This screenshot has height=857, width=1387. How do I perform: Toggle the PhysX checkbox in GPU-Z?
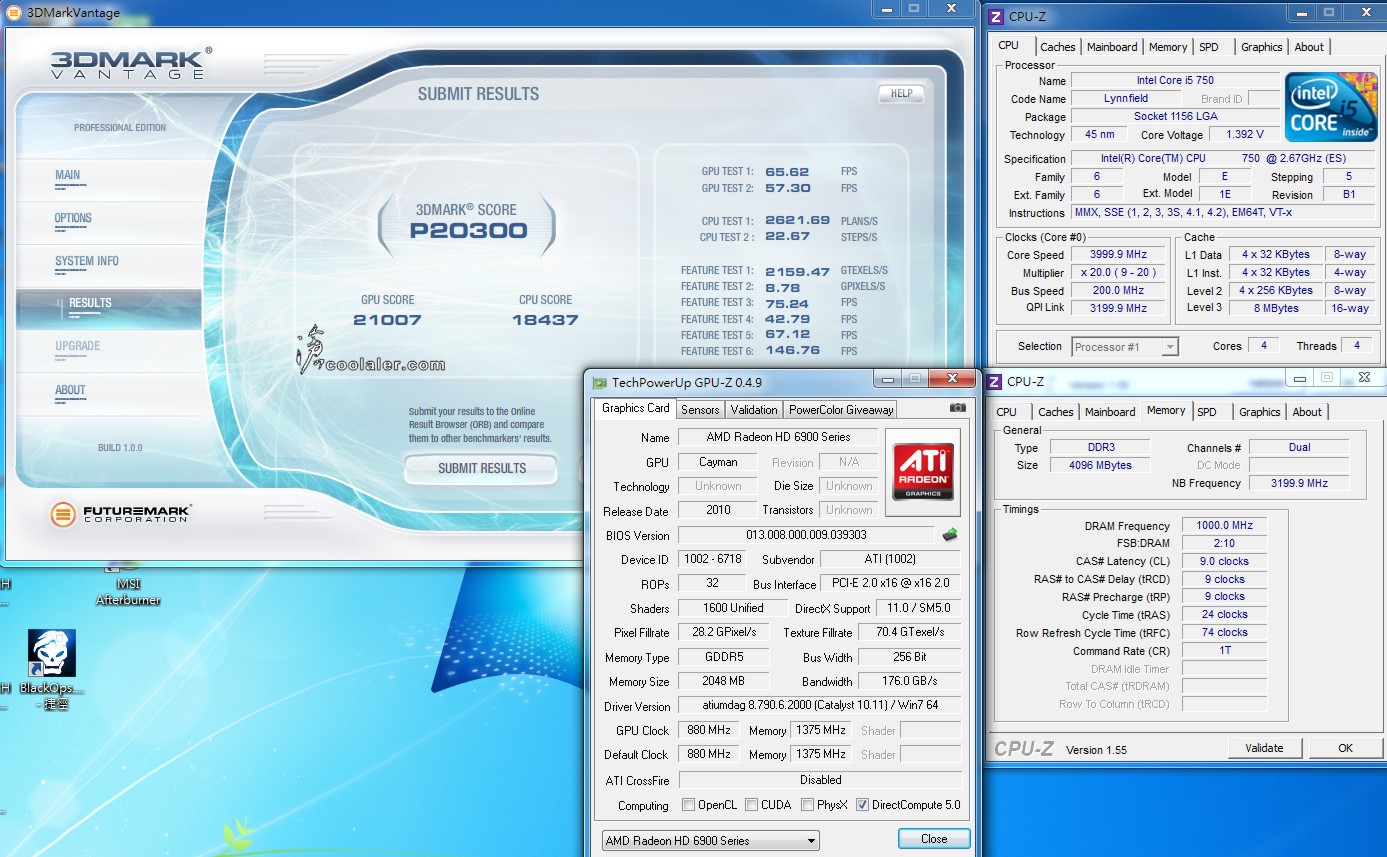coord(807,804)
